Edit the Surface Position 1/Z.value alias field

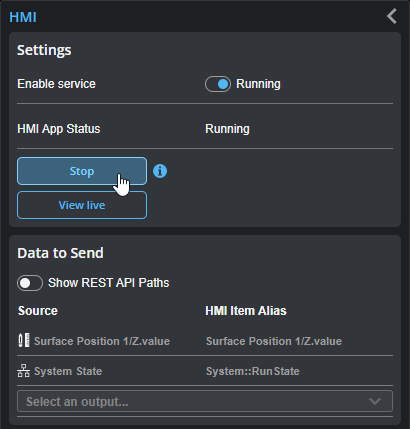274,341
